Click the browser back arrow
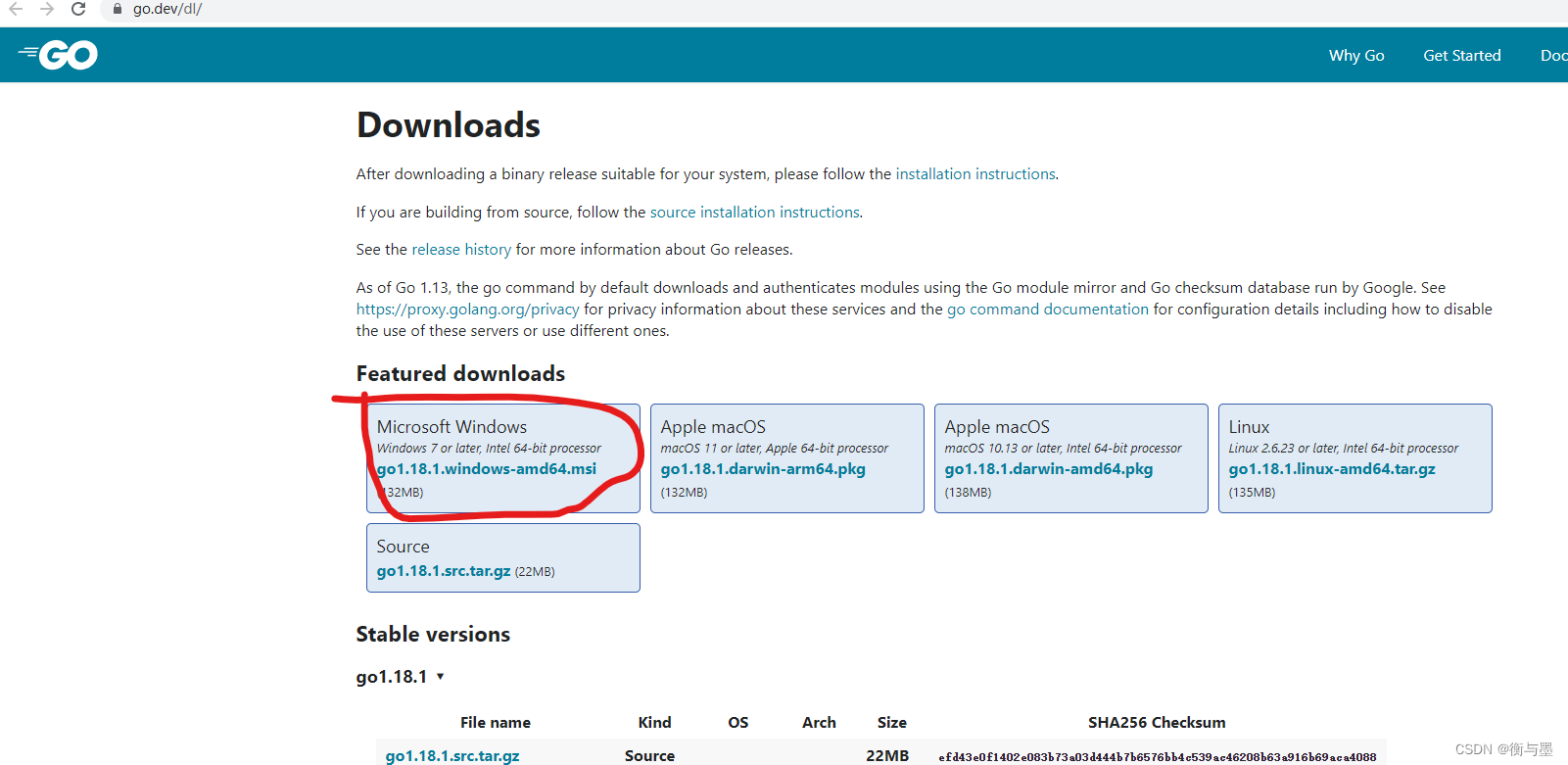Viewport: 1568px width, 765px height. pyautogui.click(x=16, y=9)
